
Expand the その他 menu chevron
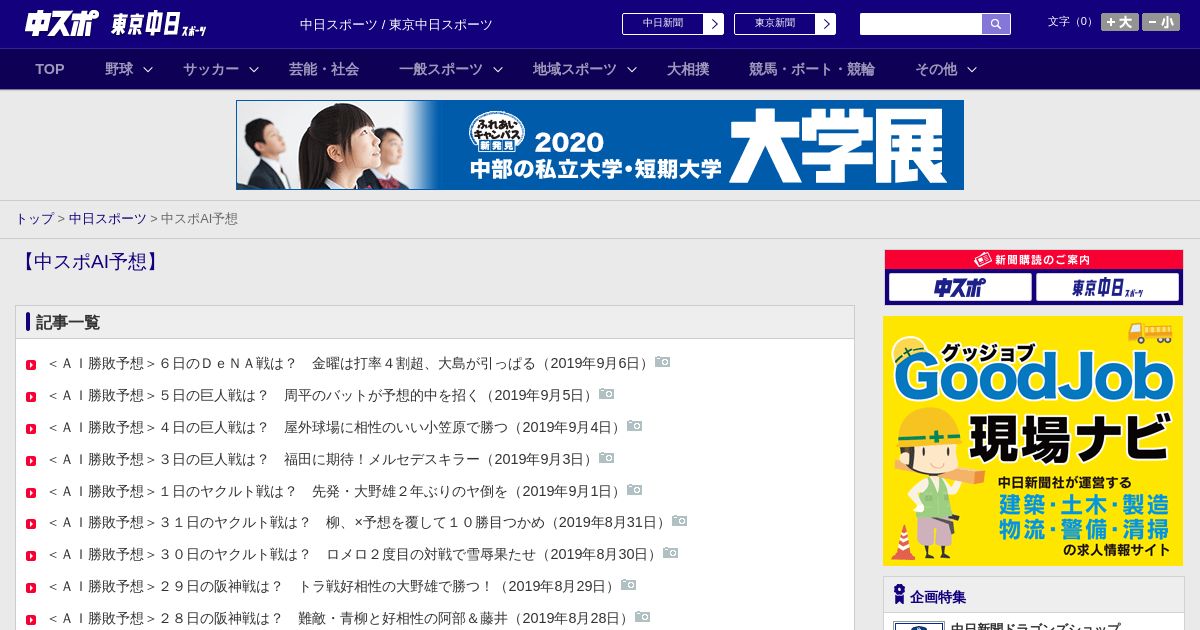972,69
